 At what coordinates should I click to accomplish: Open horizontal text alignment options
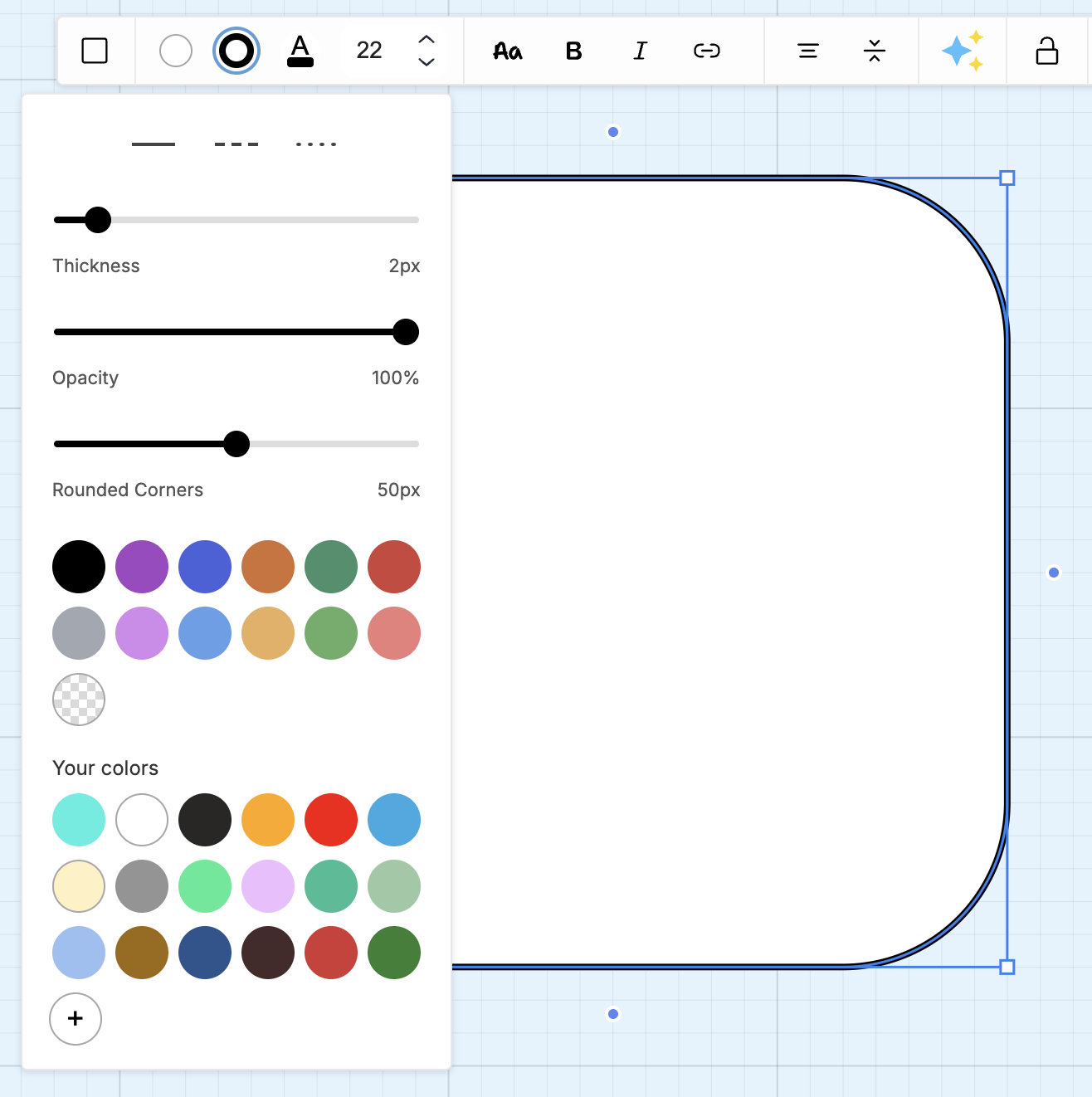(x=808, y=51)
